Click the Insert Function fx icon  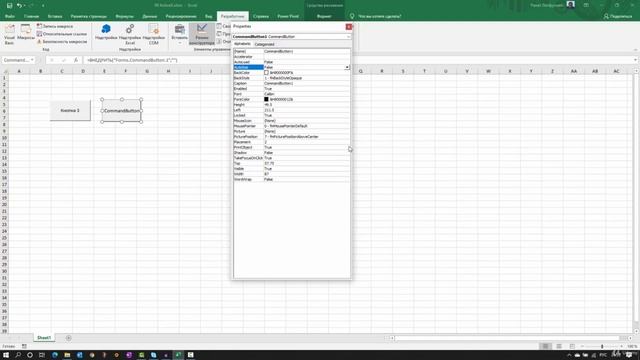click(76, 60)
